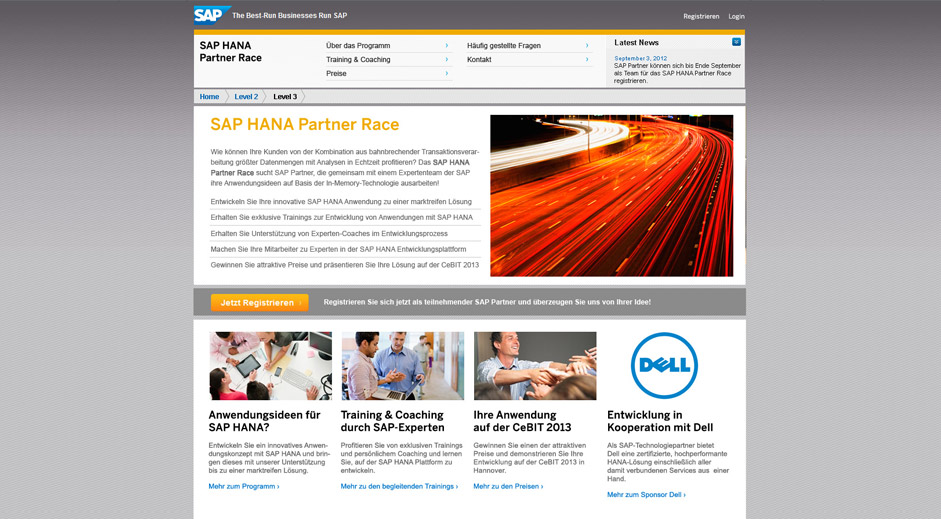This screenshot has height=519, width=941.
Task: Click bullet about exklusive Trainings
Action: point(341,217)
